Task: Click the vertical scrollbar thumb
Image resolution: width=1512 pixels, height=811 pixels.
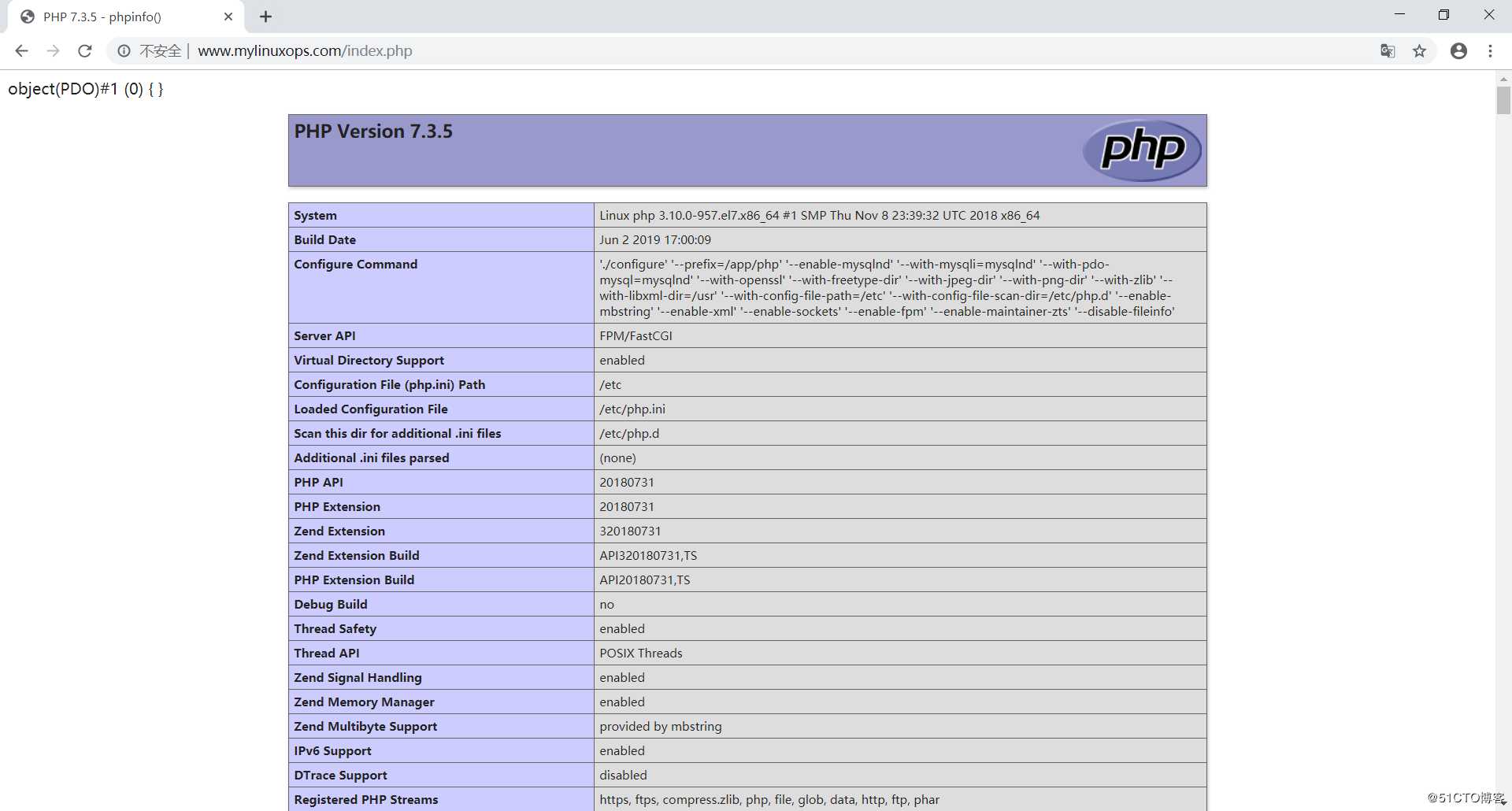Action: [x=1503, y=100]
